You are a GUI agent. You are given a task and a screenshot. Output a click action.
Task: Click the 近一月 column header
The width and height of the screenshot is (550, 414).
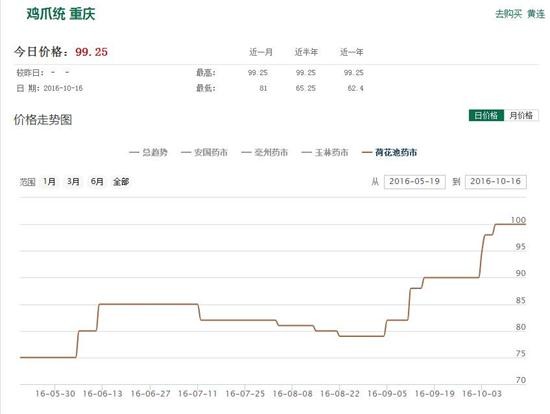pyautogui.click(x=261, y=52)
